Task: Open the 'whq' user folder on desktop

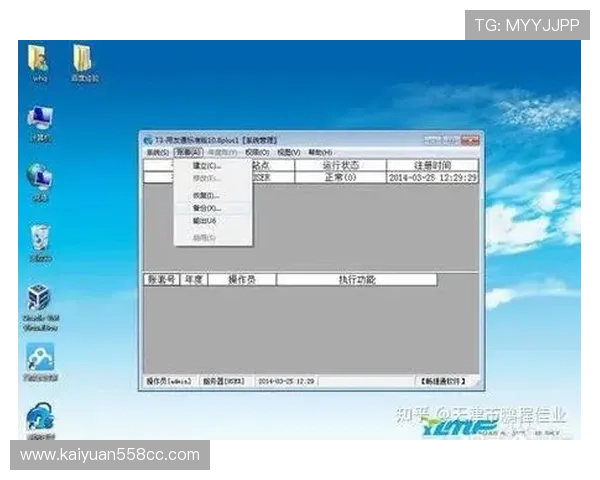Action: coord(40,60)
